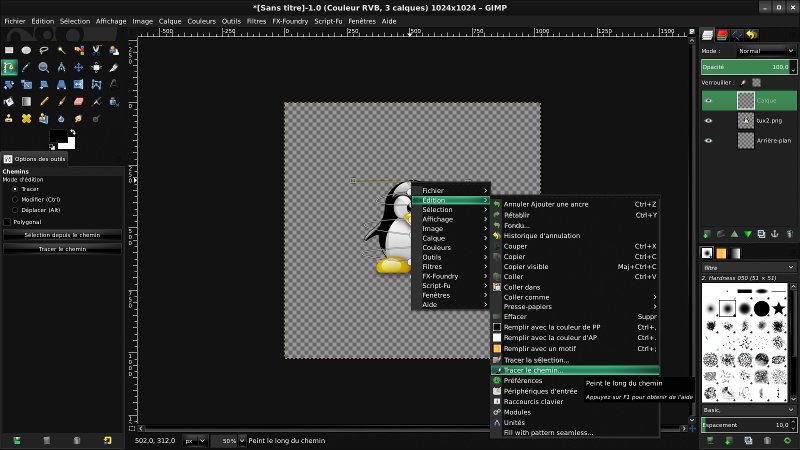This screenshot has height=450, width=800.
Task: Choose Historique d'annulation entry
Action: click(x=575, y=236)
